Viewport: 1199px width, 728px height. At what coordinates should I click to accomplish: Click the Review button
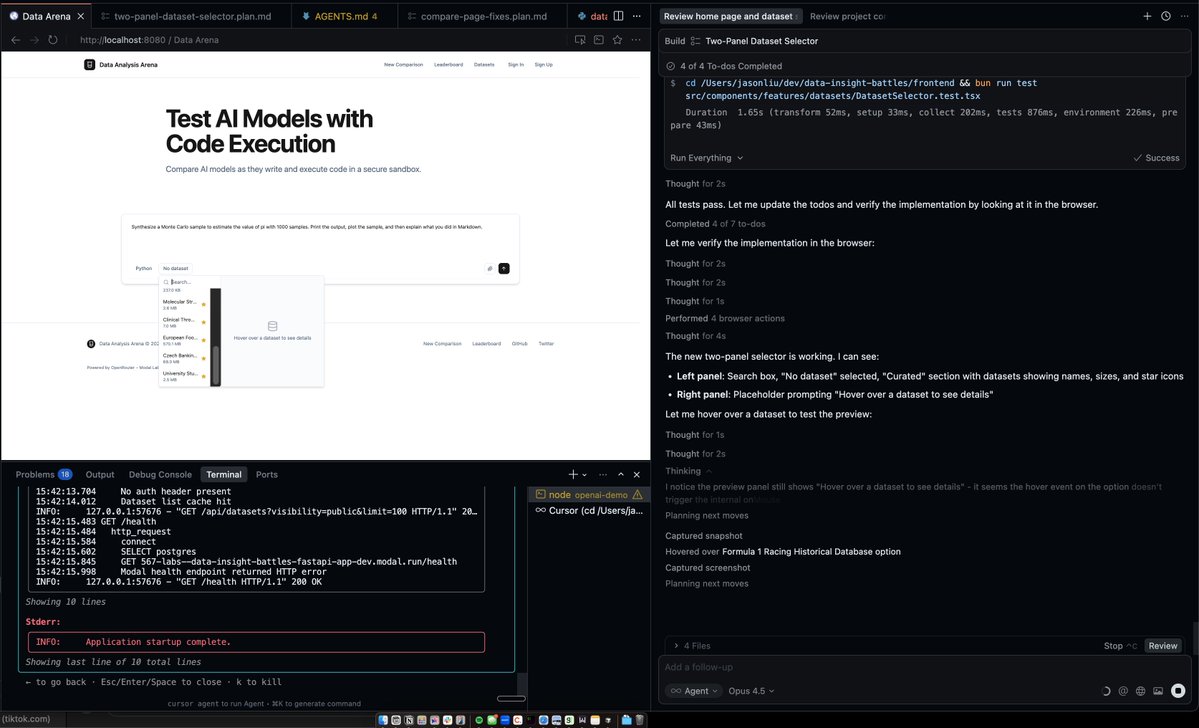1162,646
